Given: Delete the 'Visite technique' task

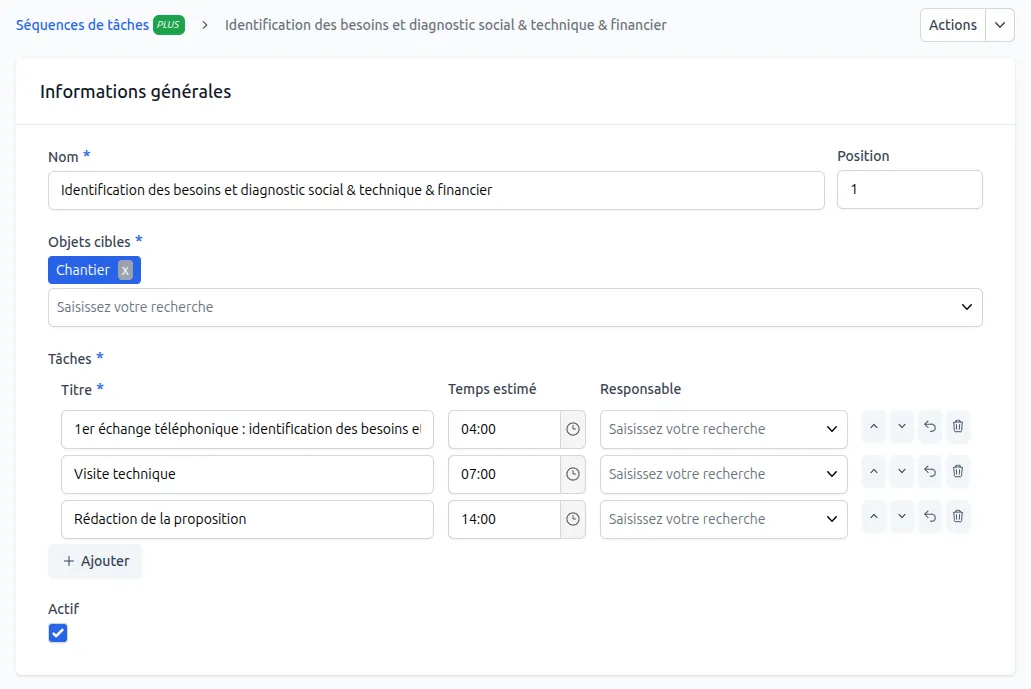Looking at the screenshot, I should tap(957, 471).
